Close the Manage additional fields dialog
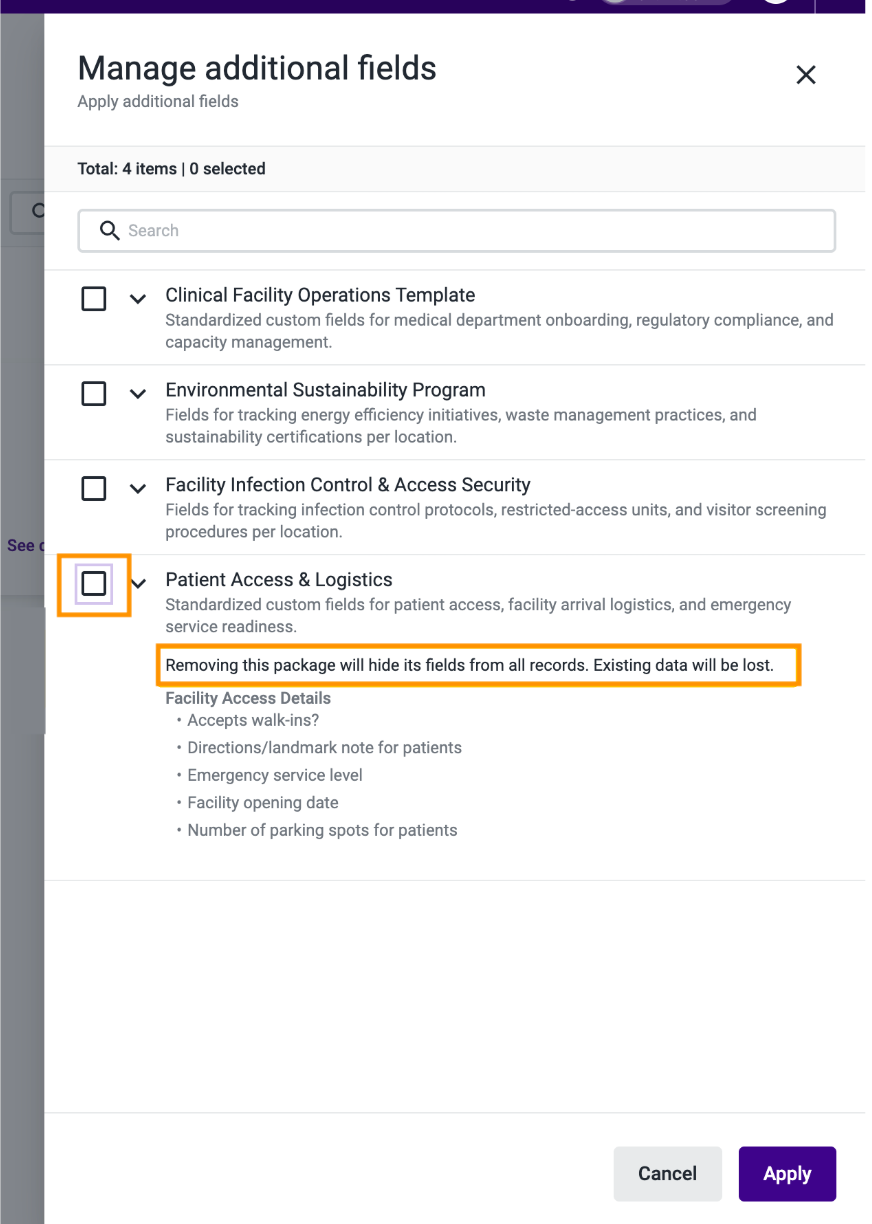Viewport: 872px width, 1224px height. (806, 75)
